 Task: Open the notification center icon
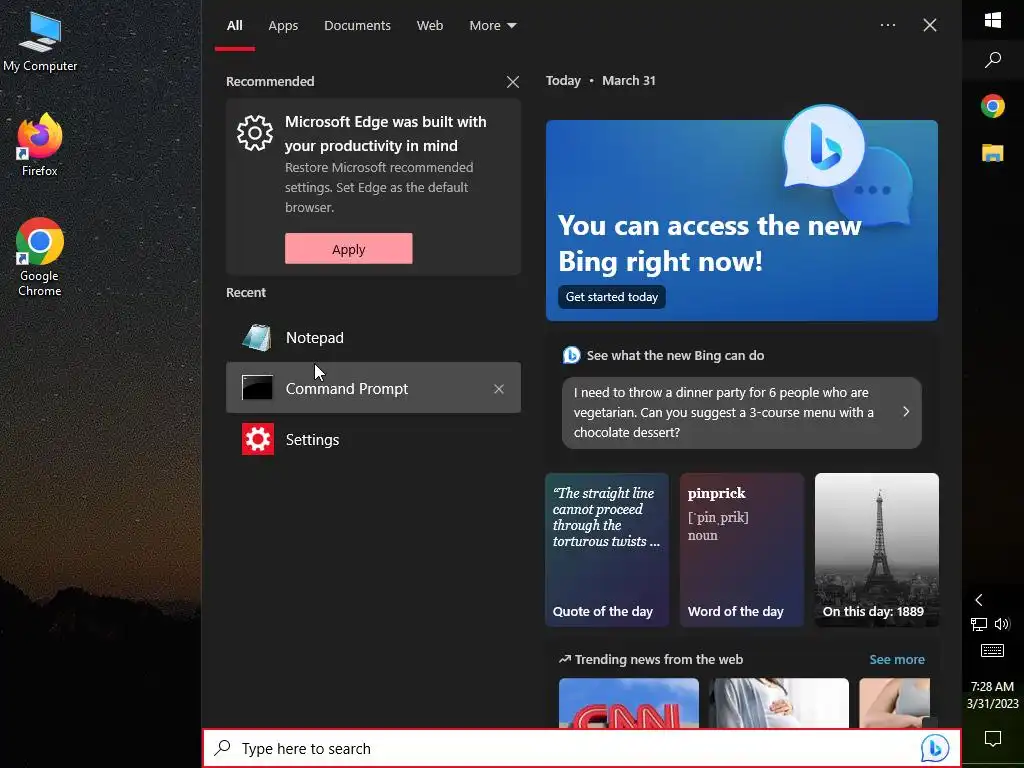[x=993, y=739]
